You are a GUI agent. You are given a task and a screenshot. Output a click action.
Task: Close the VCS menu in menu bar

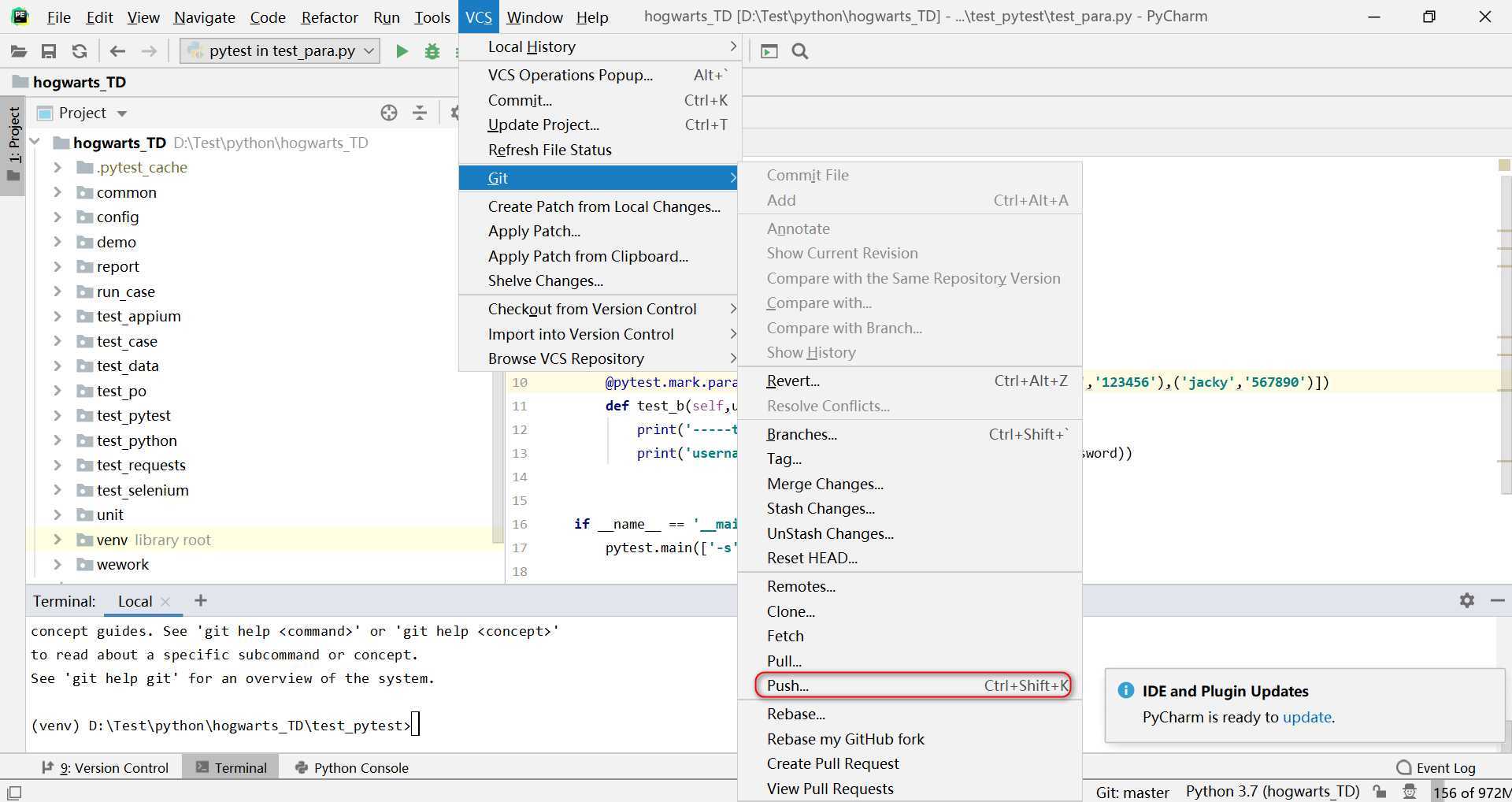[478, 17]
